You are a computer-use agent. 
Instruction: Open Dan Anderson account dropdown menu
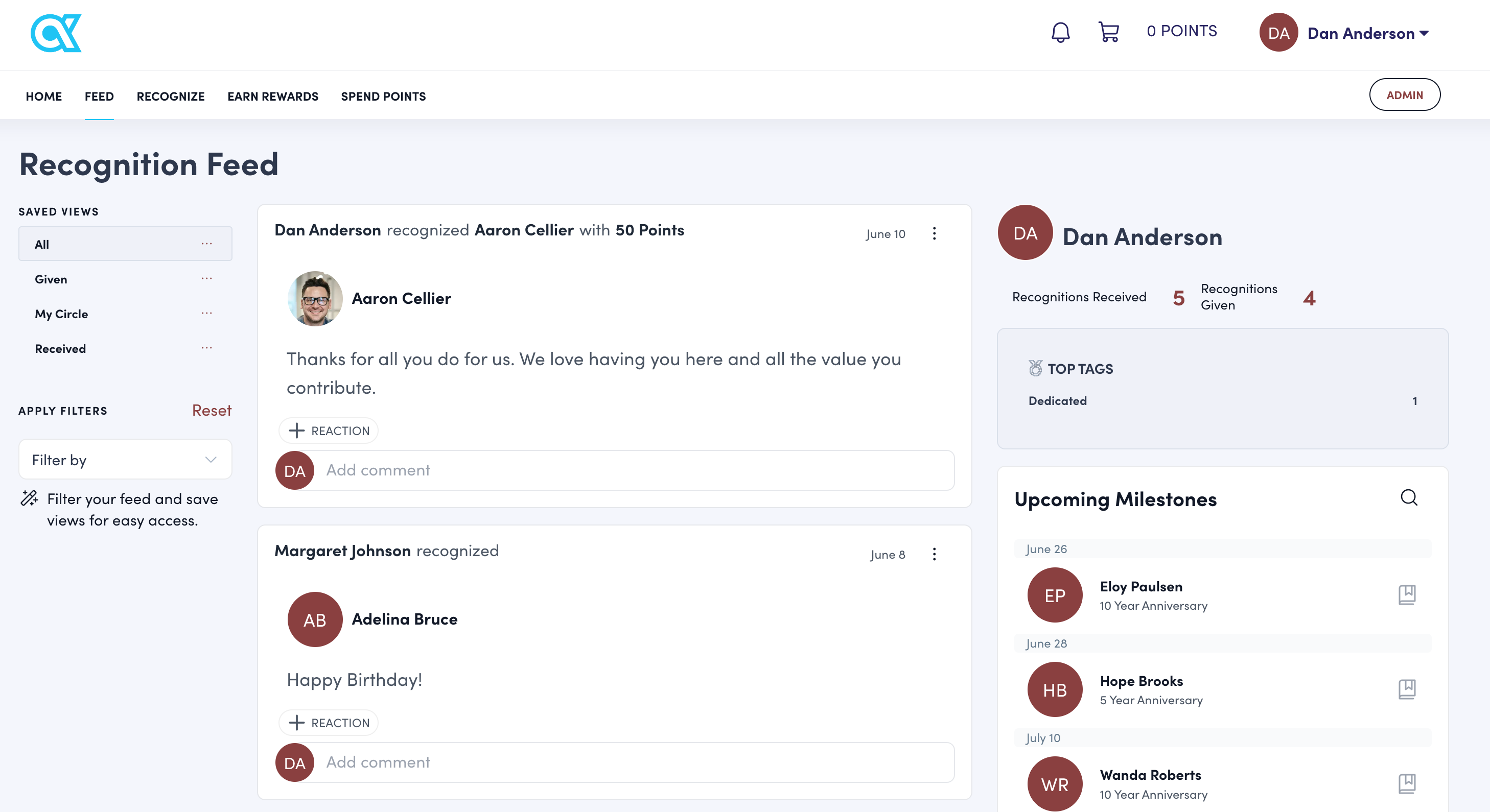coord(1367,34)
